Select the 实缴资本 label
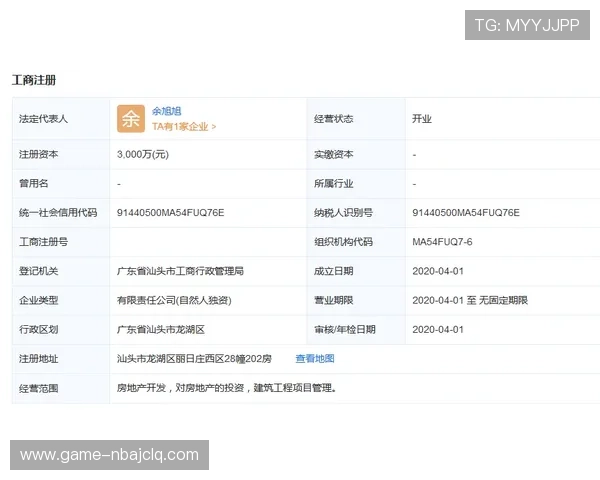 pos(334,154)
